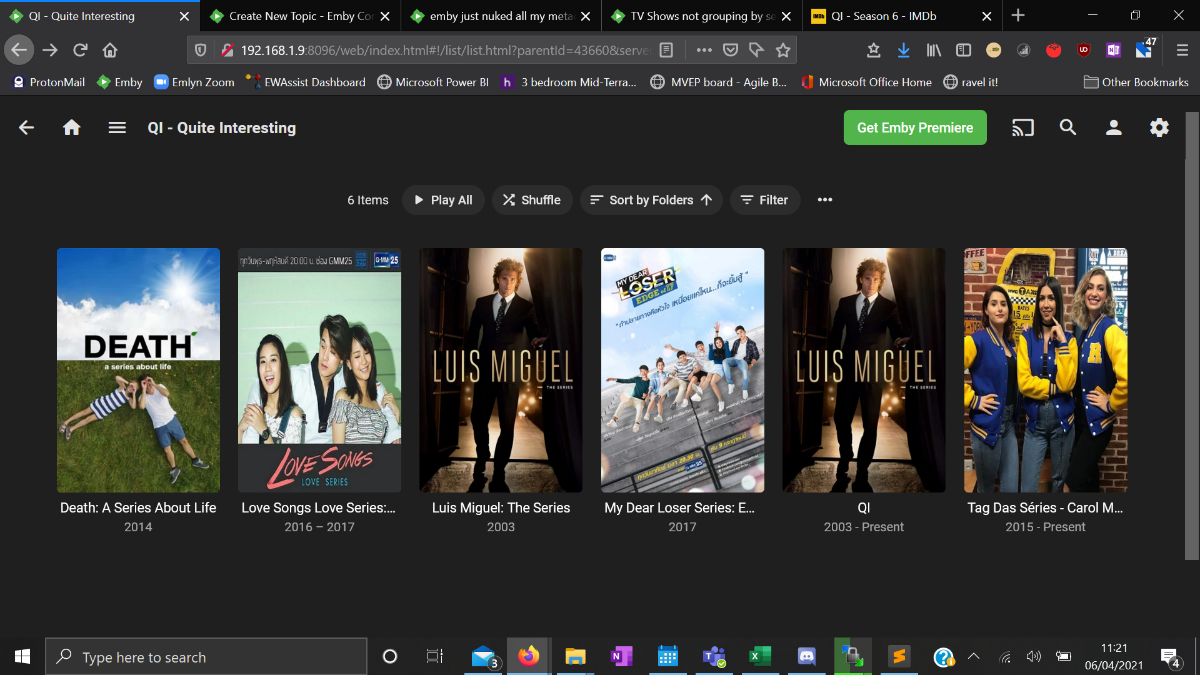Open the My Dear Loser Series poster
Image resolution: width=1200 pixels, height=675 pixels.
682,370
